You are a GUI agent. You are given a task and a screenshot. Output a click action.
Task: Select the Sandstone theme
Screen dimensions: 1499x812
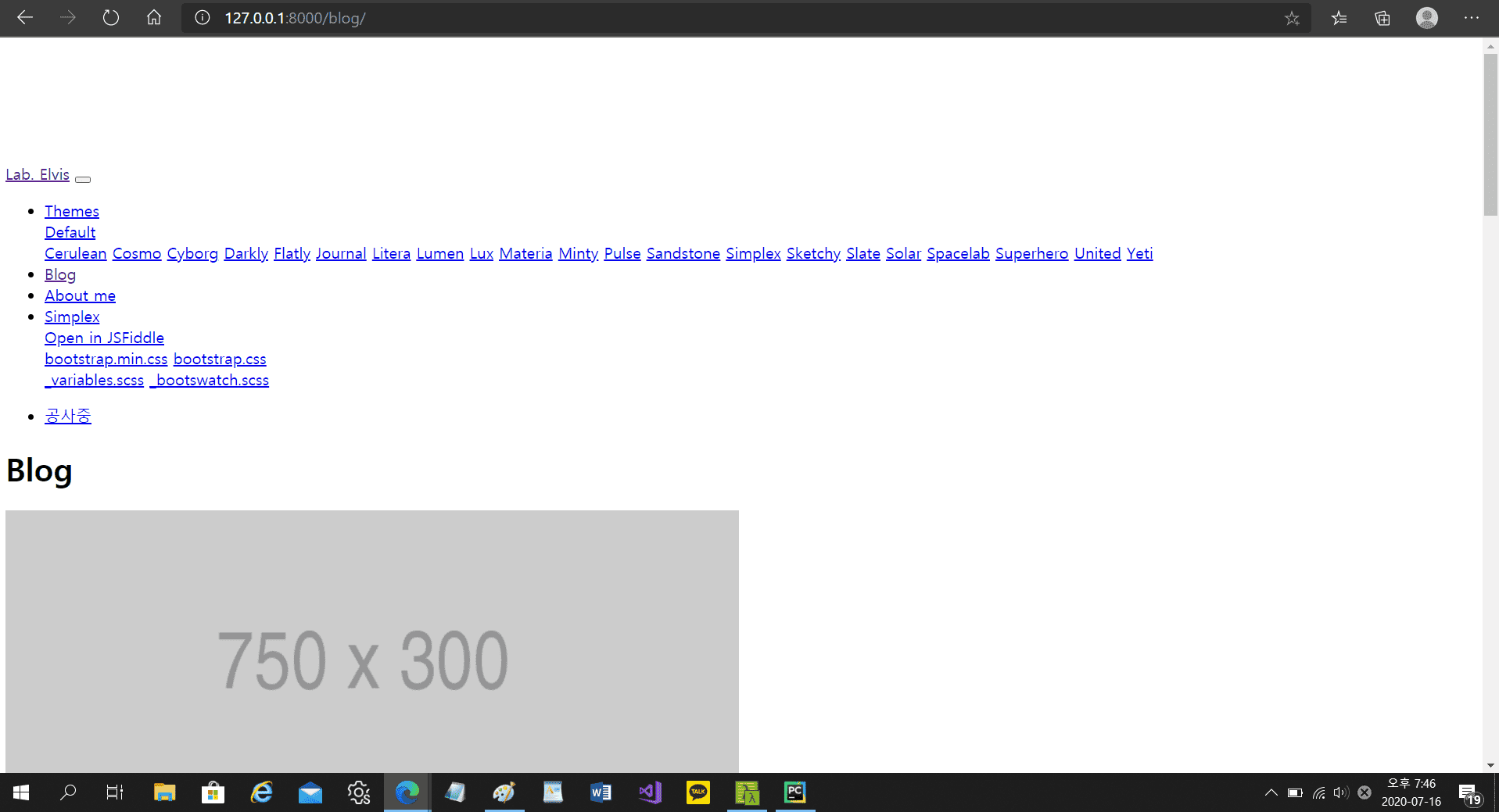683,253
